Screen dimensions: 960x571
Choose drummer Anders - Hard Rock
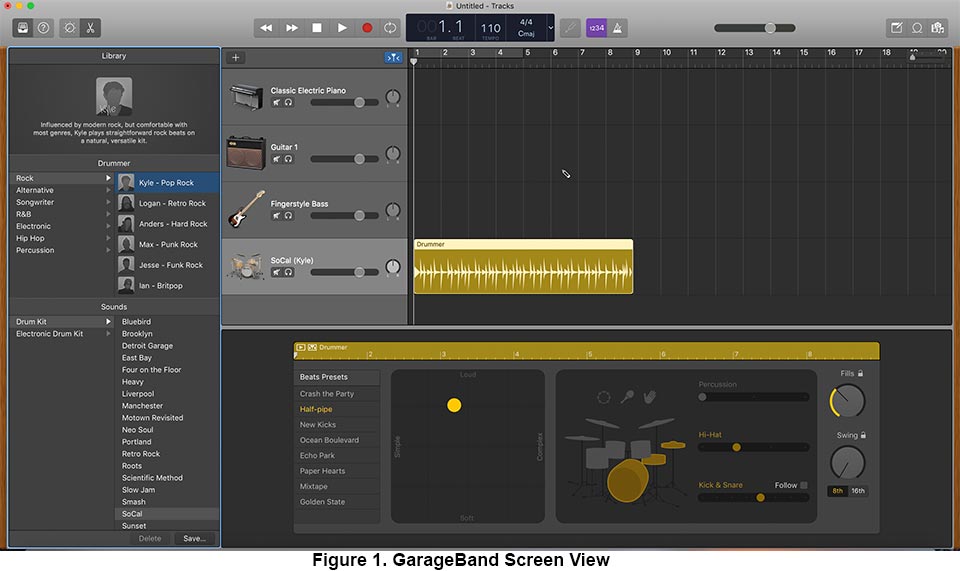click(x=168, y=224)
